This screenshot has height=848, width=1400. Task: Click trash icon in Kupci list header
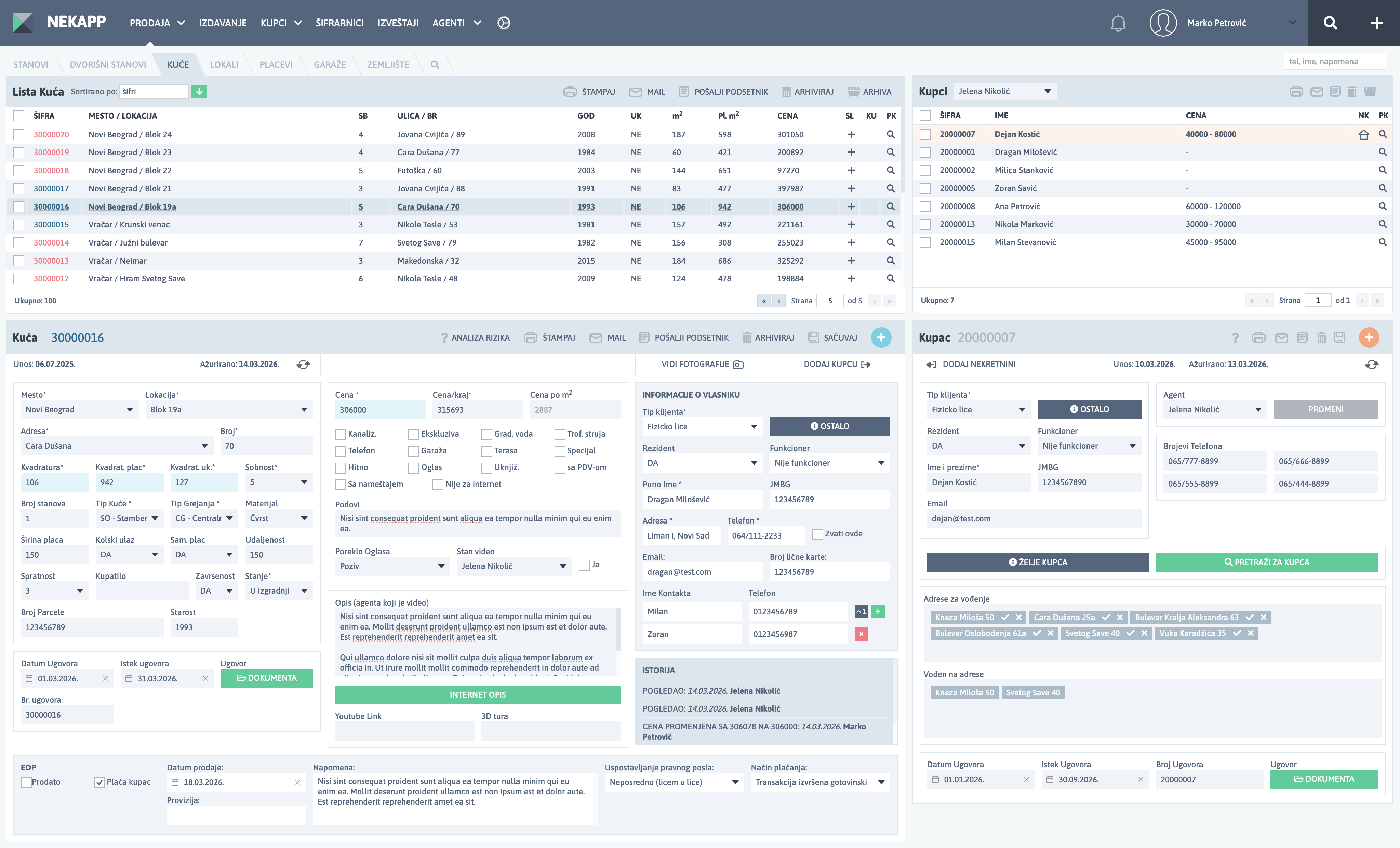(x=1352, y=92)
